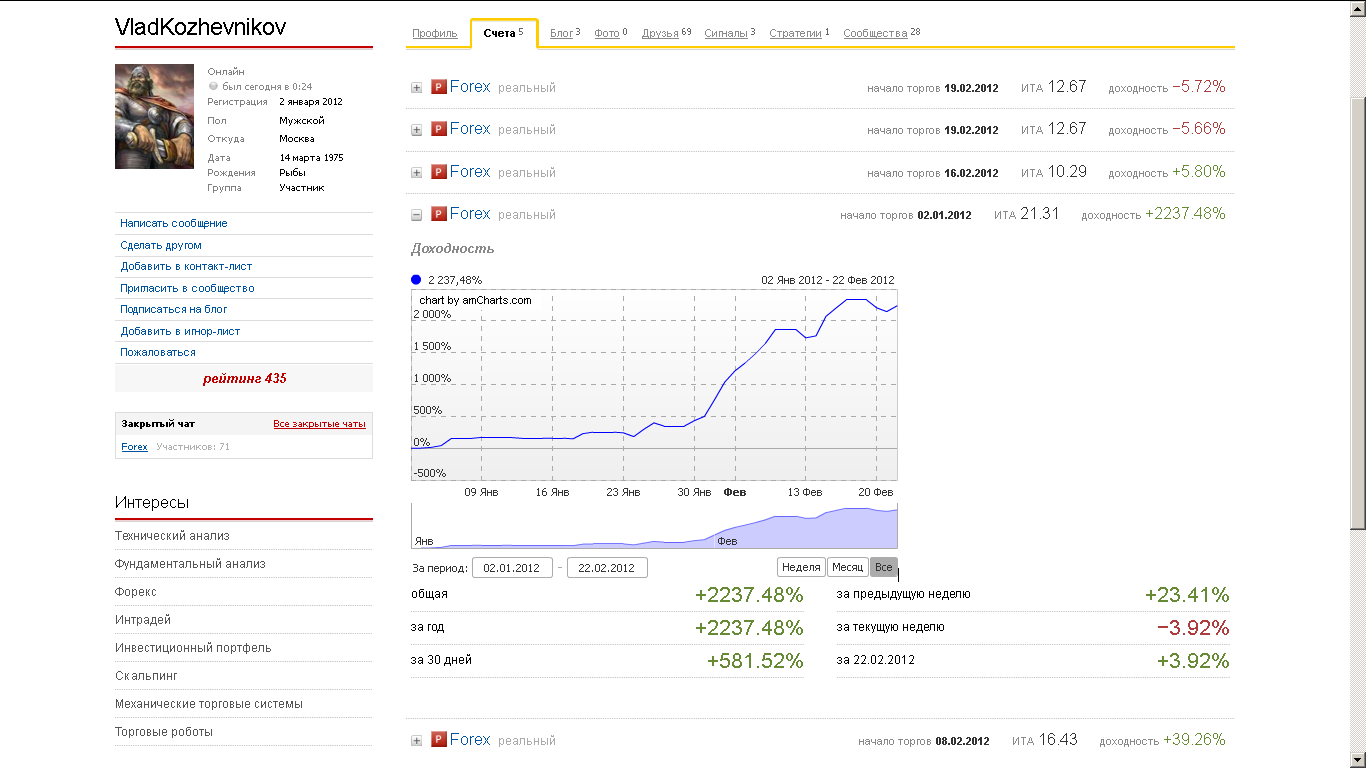Viewport: 1366px width, 768px height.
Task: Switch chart period to Месяц
Action: point(847,567)
